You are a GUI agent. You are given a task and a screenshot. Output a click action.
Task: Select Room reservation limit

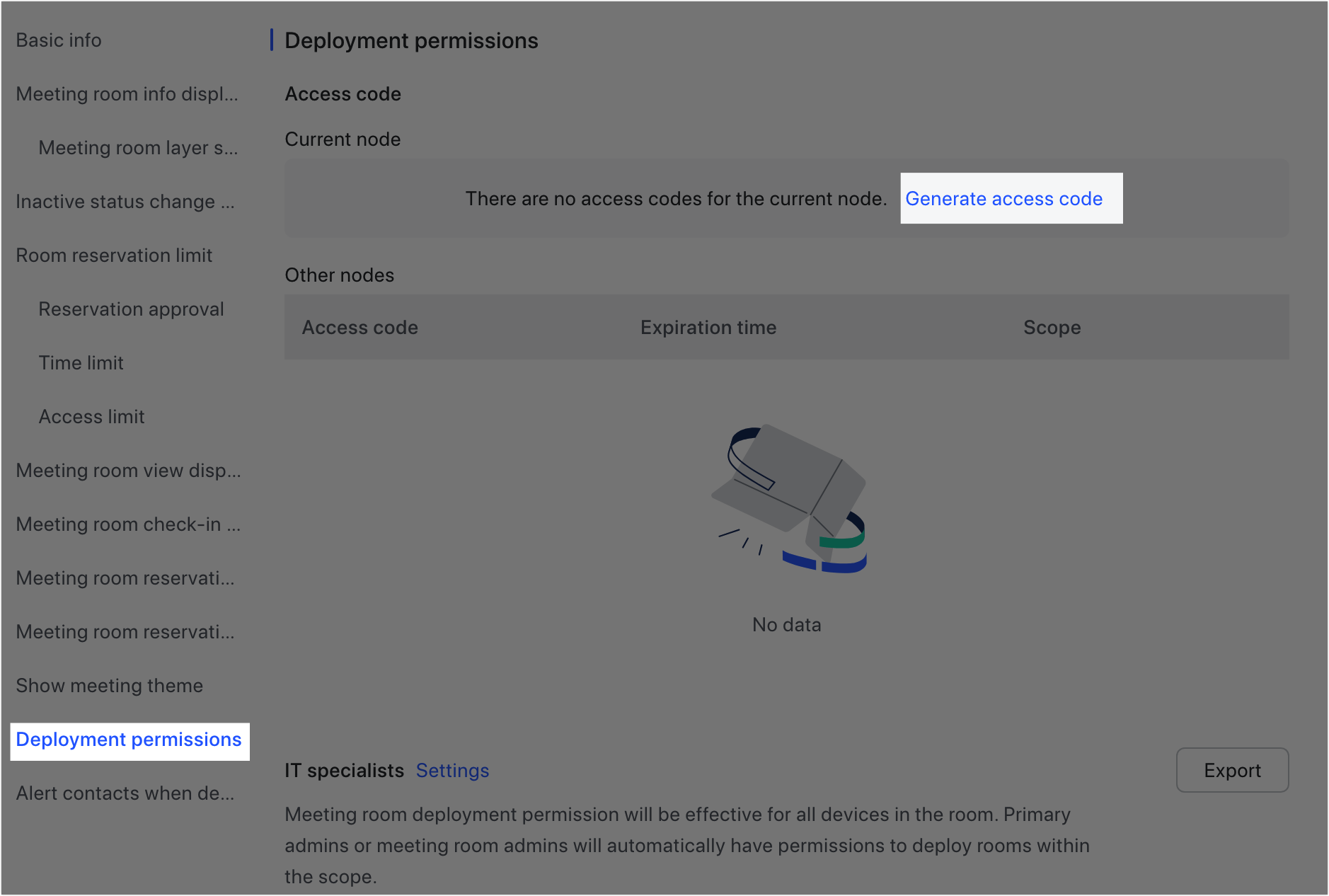[x=114, y=255]
